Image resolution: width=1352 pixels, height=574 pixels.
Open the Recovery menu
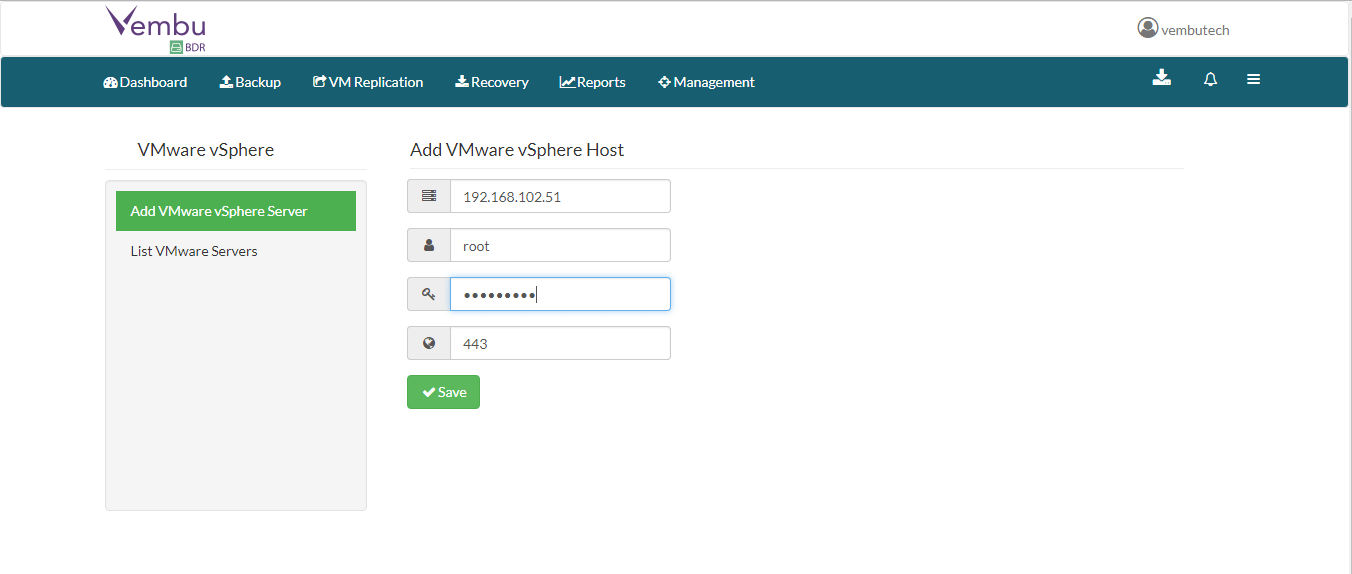[492, 82]
